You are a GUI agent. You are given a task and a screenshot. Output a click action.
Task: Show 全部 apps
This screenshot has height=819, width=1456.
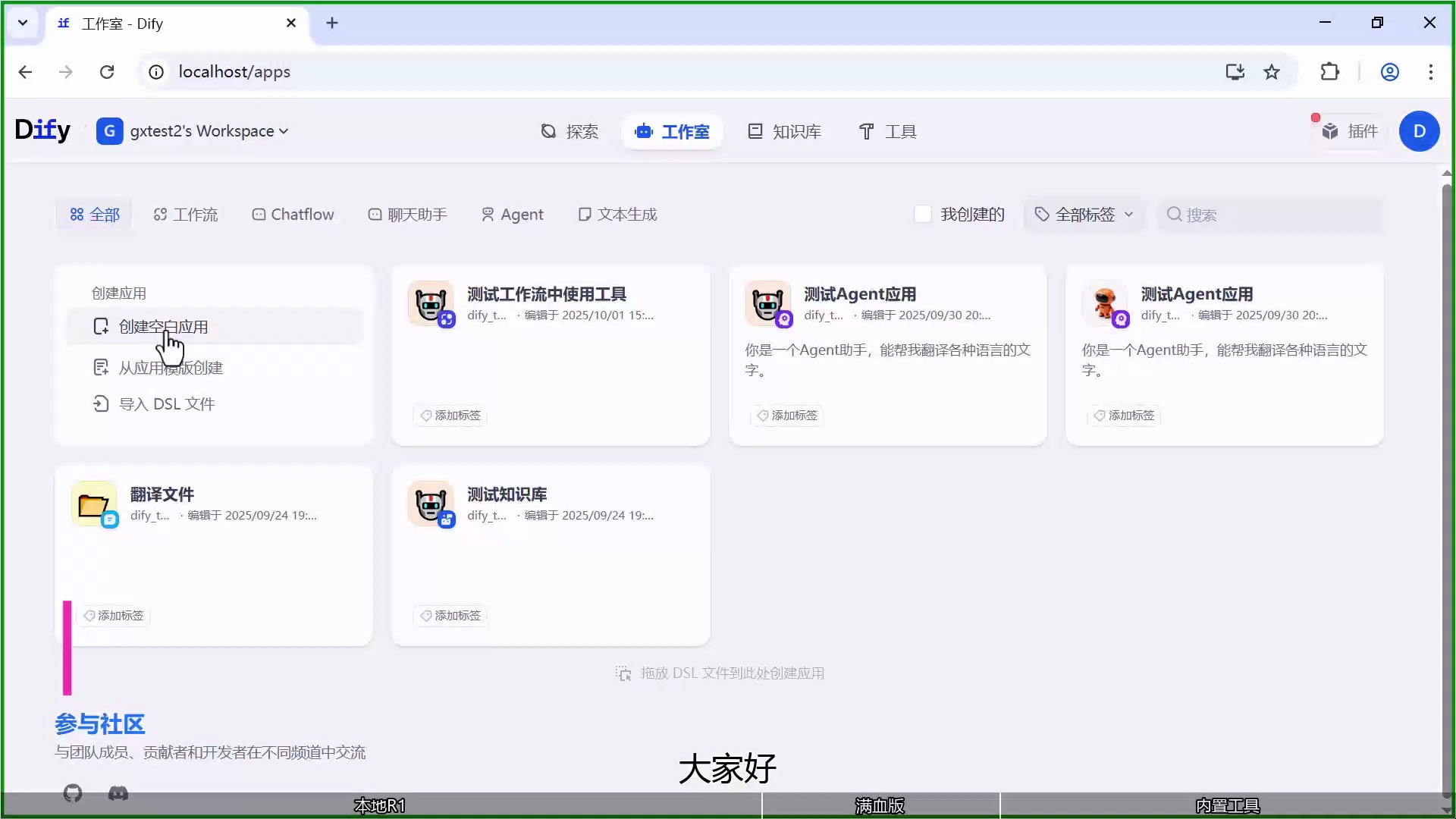(95, 215)
